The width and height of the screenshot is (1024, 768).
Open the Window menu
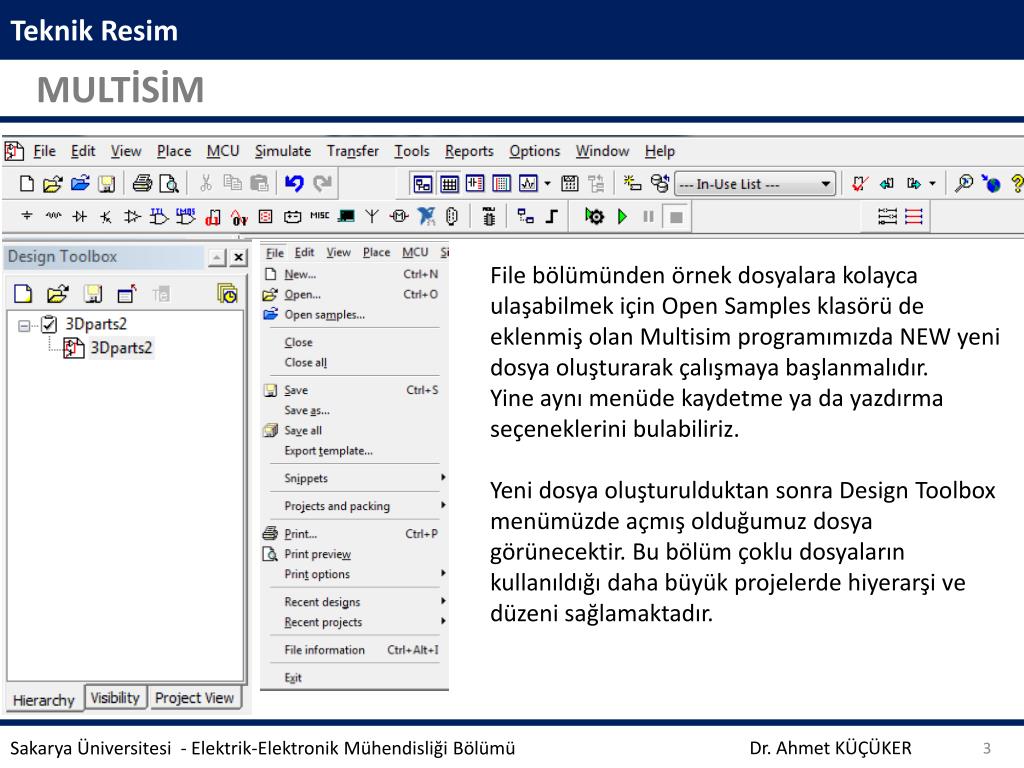pyautogui.click(x=602, y=151)
